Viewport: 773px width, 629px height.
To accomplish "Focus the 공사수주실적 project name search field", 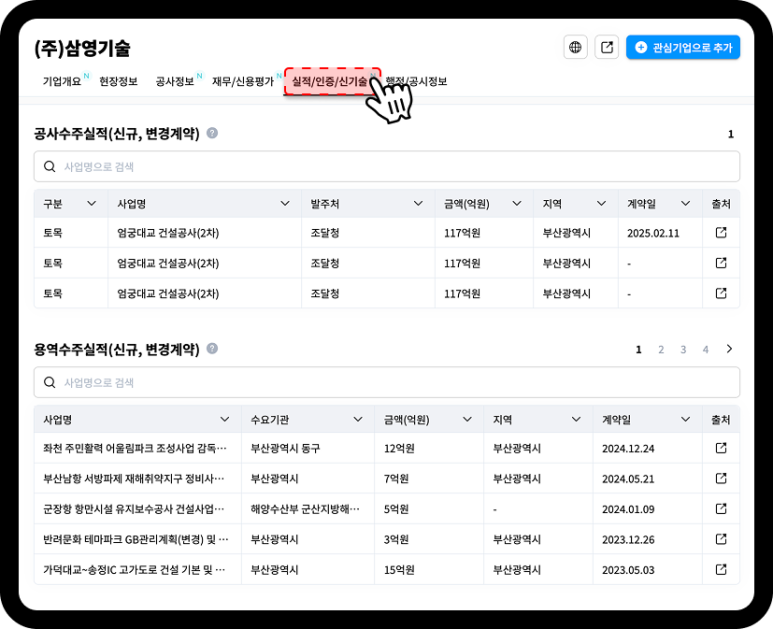I will point(386,167).
